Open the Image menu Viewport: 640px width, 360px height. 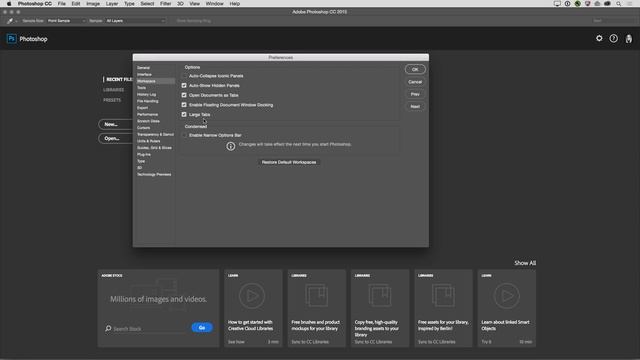click(93, 4)
